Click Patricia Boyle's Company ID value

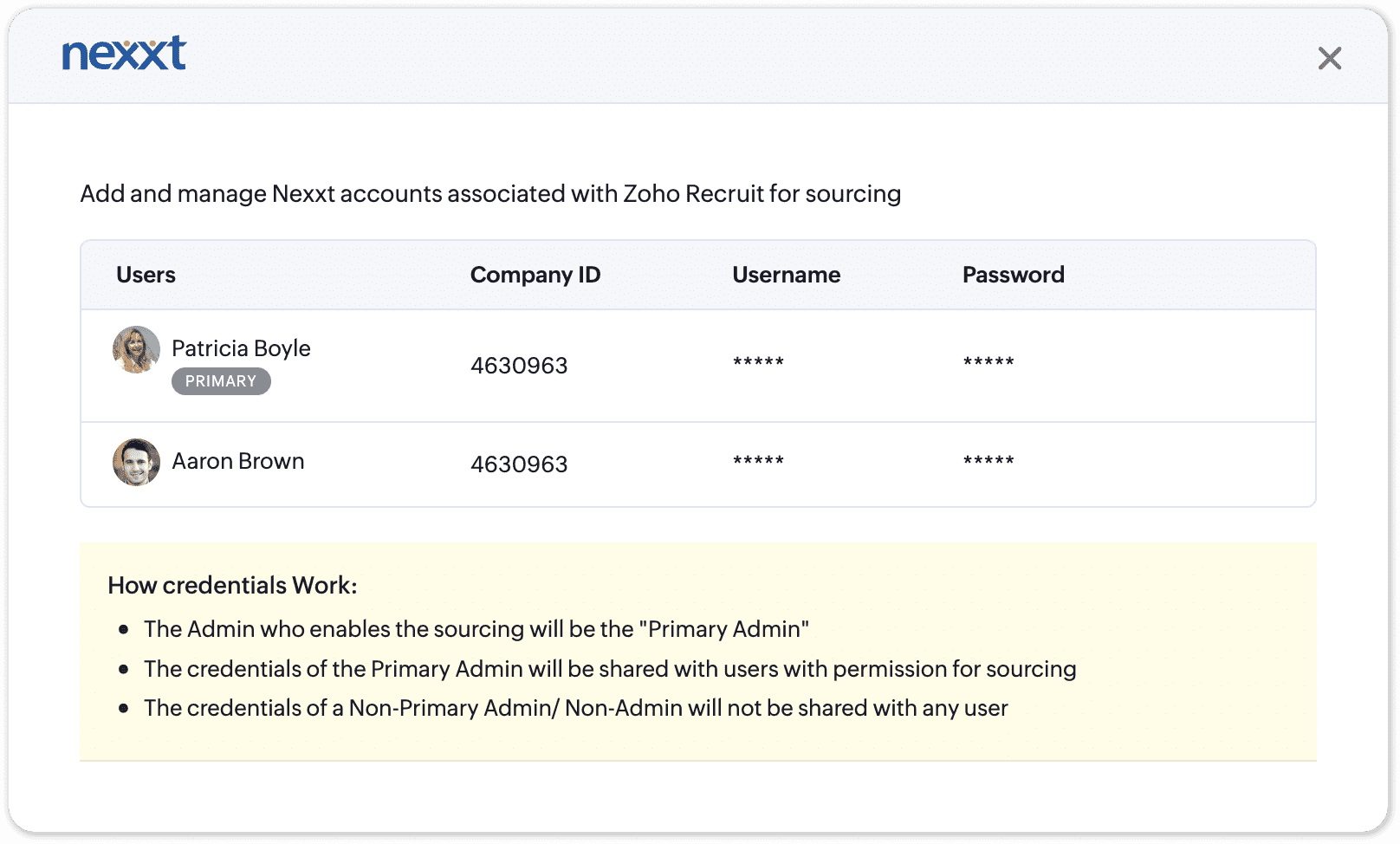[x=519, y=366]
